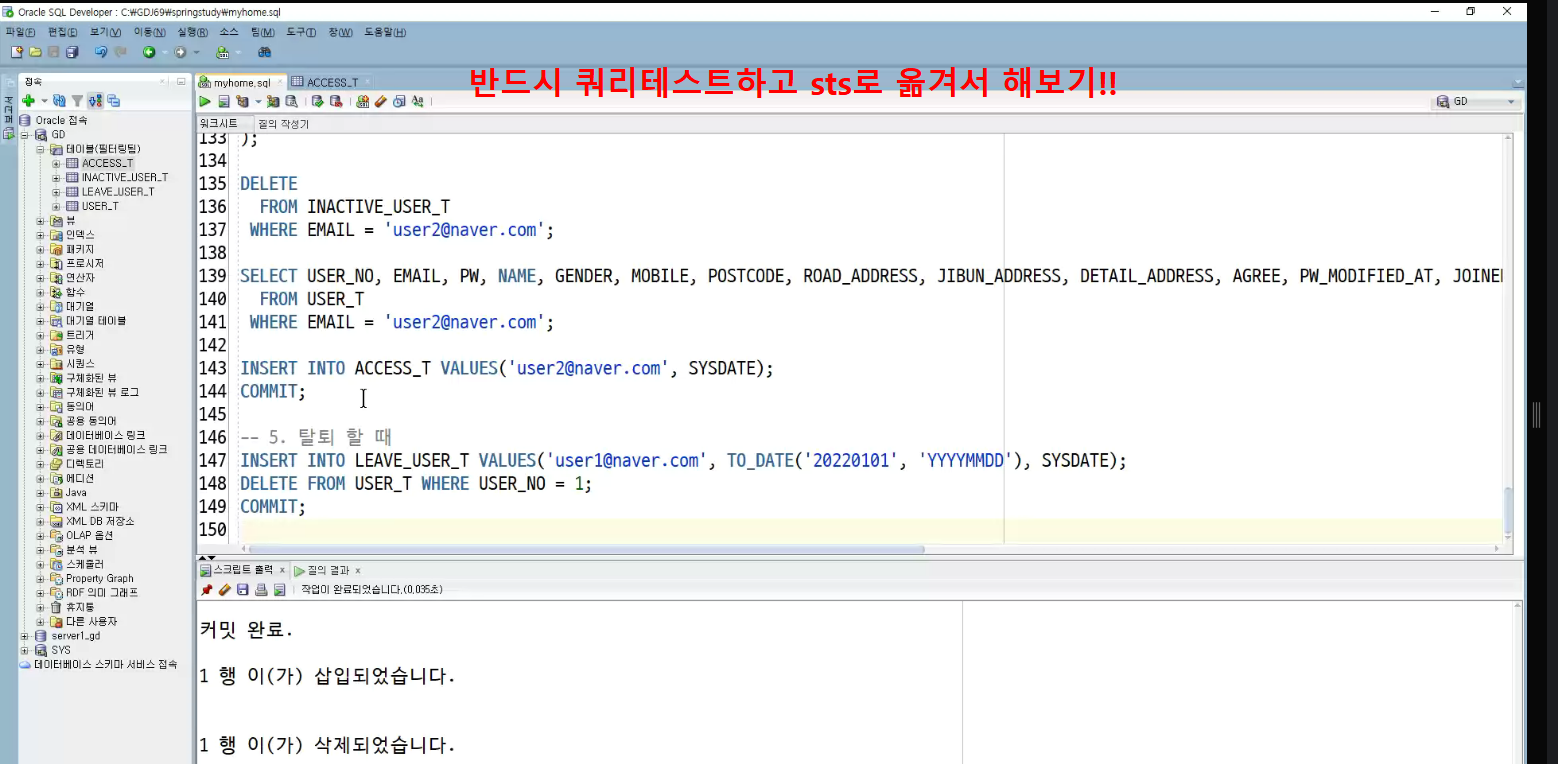This screenshot has height=764, width=1558.
Task: Click the Run Script icon
Action: pos(224,101)
